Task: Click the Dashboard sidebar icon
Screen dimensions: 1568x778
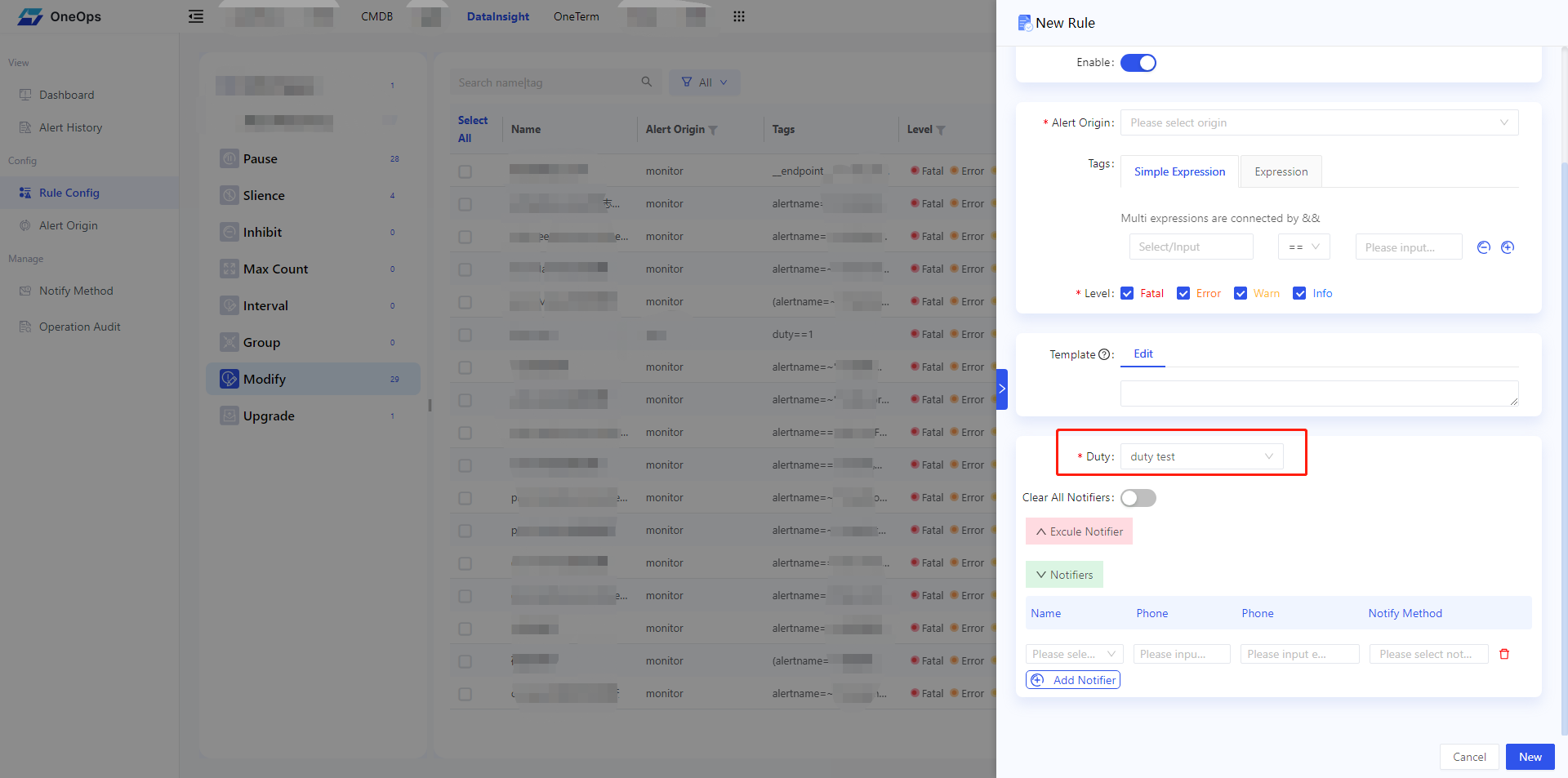Action: coord(25,95)
